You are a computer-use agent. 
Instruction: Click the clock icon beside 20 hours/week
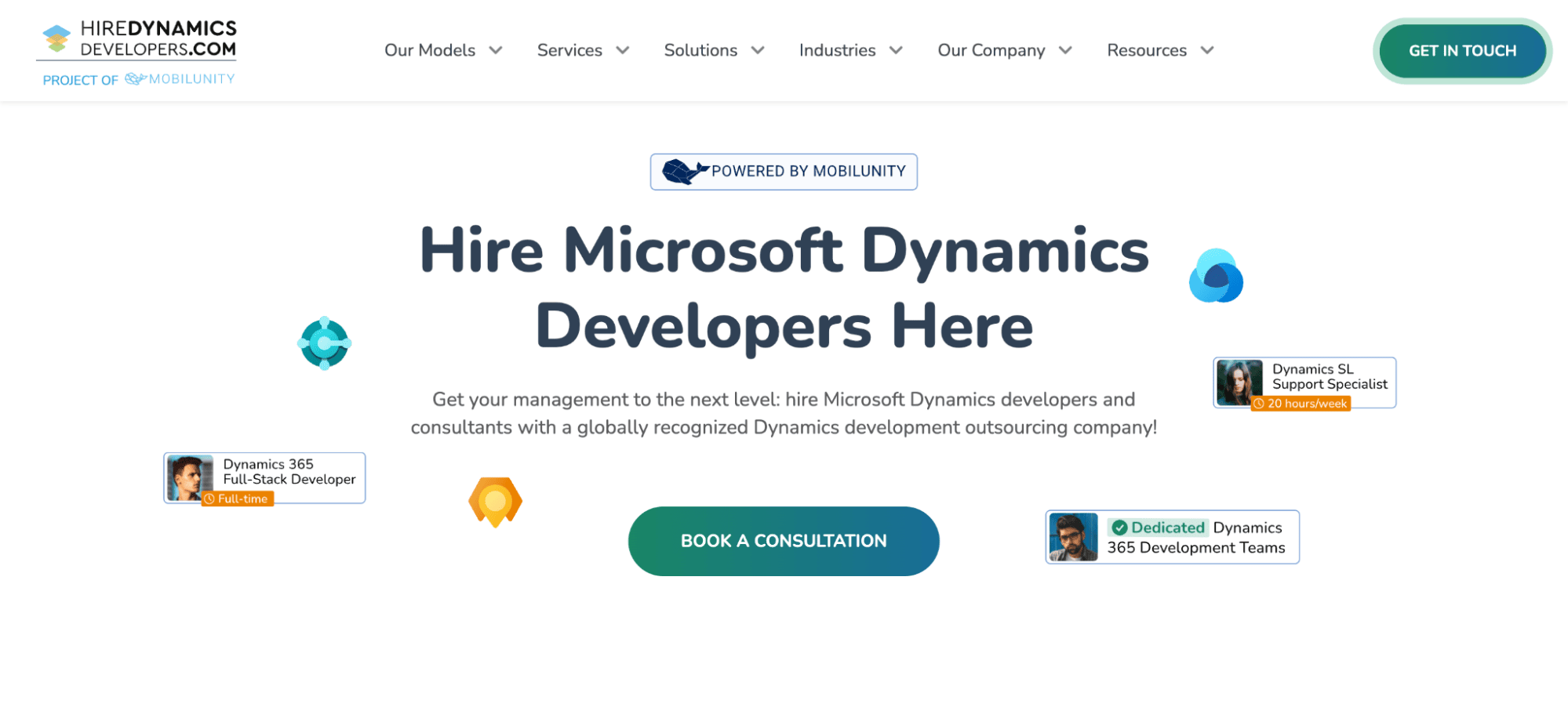[x=1258, y=404]
